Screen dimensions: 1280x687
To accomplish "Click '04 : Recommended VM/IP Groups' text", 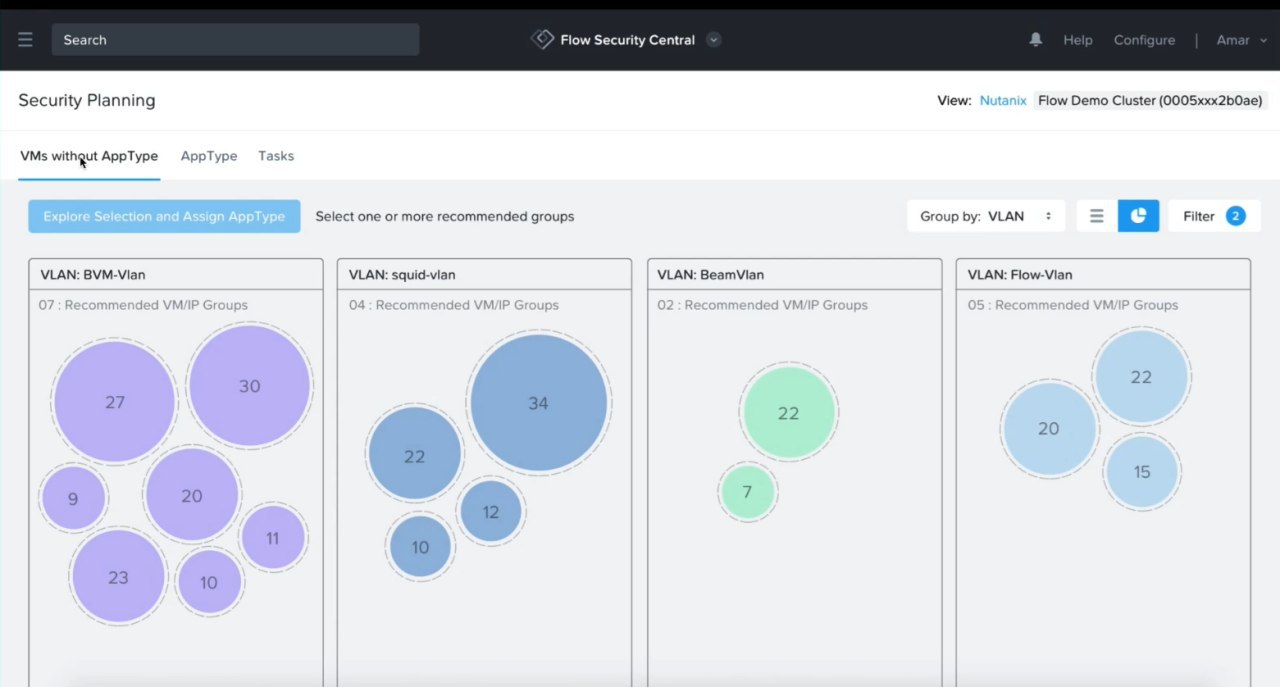I will [x=454, y=305].
